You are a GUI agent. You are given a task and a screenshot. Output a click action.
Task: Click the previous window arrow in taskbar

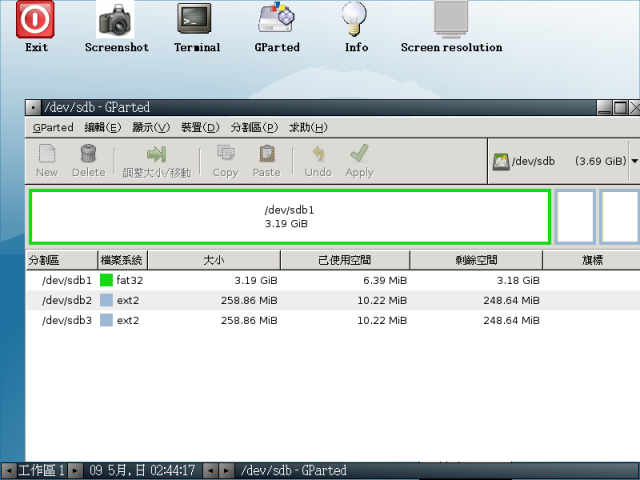pos(210,471)
